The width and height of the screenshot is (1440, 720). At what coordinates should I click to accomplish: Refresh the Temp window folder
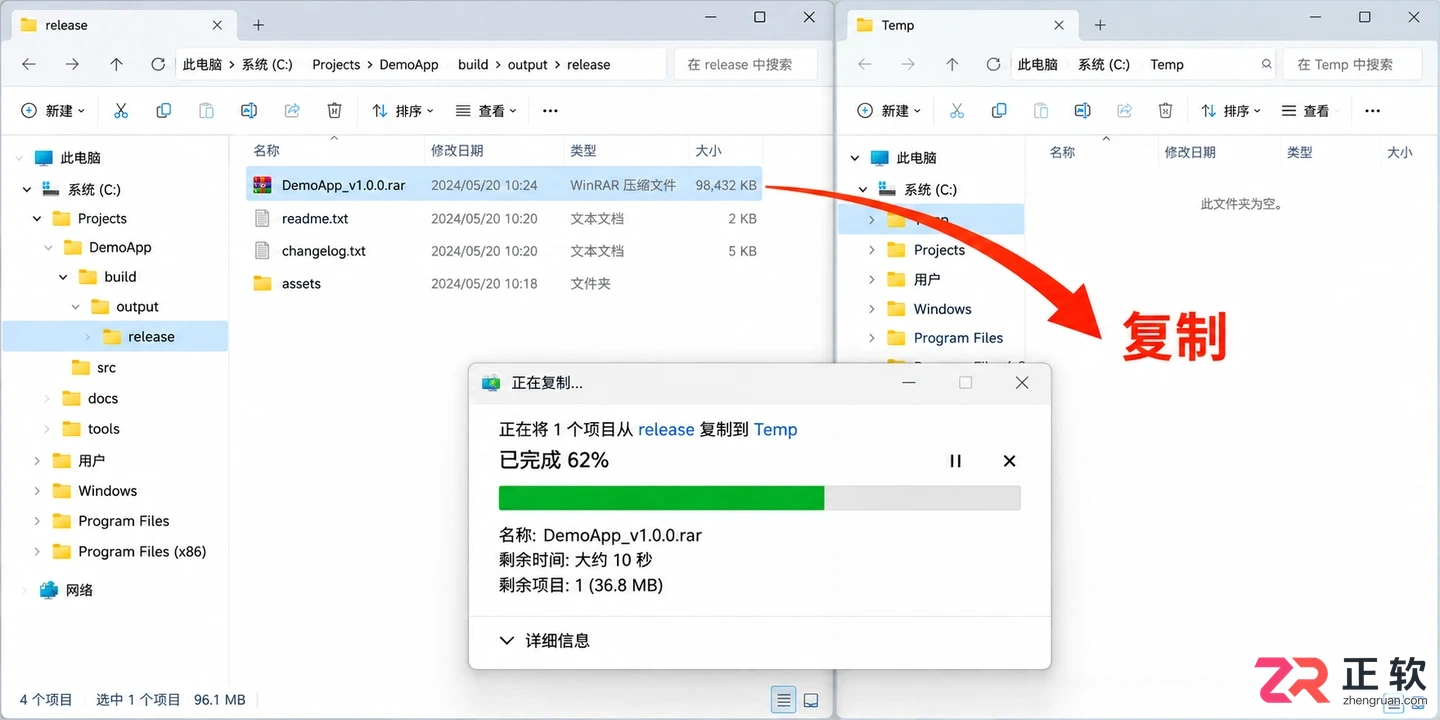(x=993, y=64)
